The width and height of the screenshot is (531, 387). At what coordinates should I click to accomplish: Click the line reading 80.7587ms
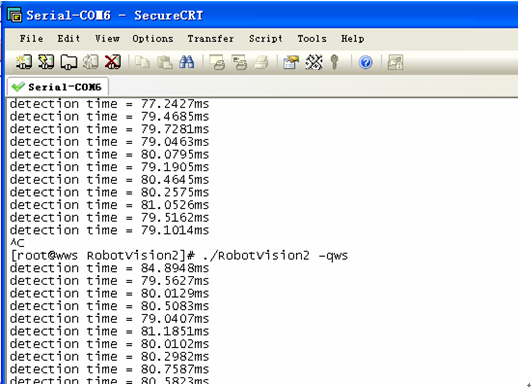pyautogui.click(x=109, y=369)
